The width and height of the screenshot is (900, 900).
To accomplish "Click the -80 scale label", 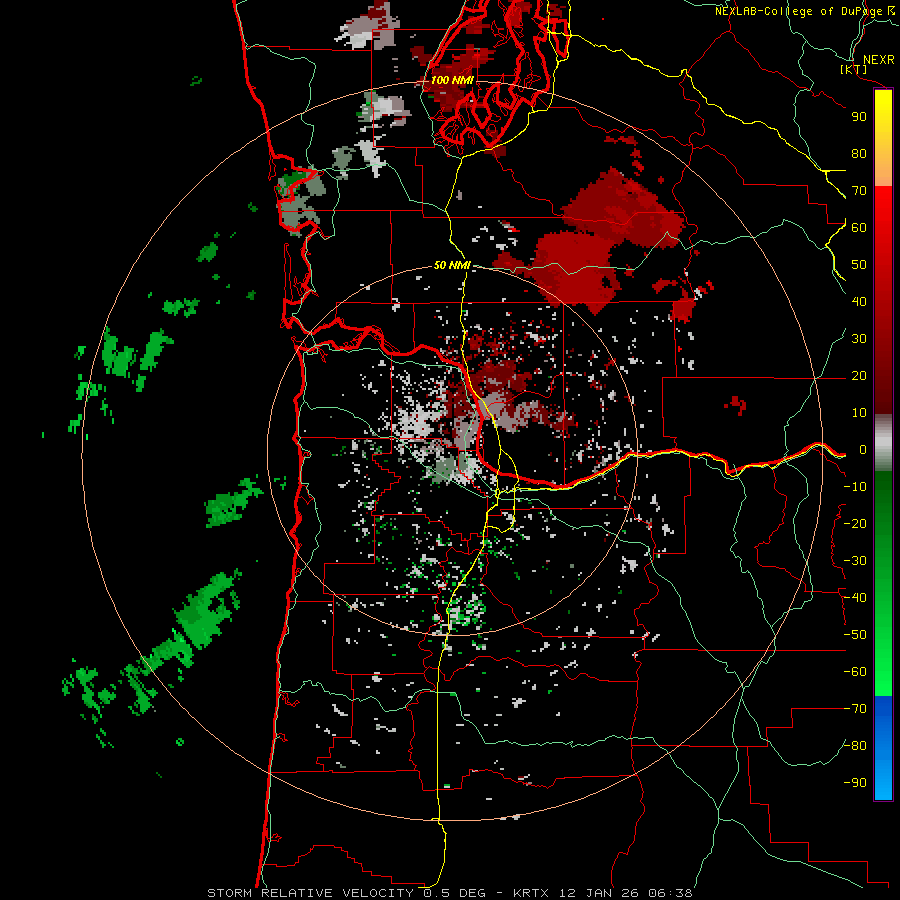I will point(855,746).
